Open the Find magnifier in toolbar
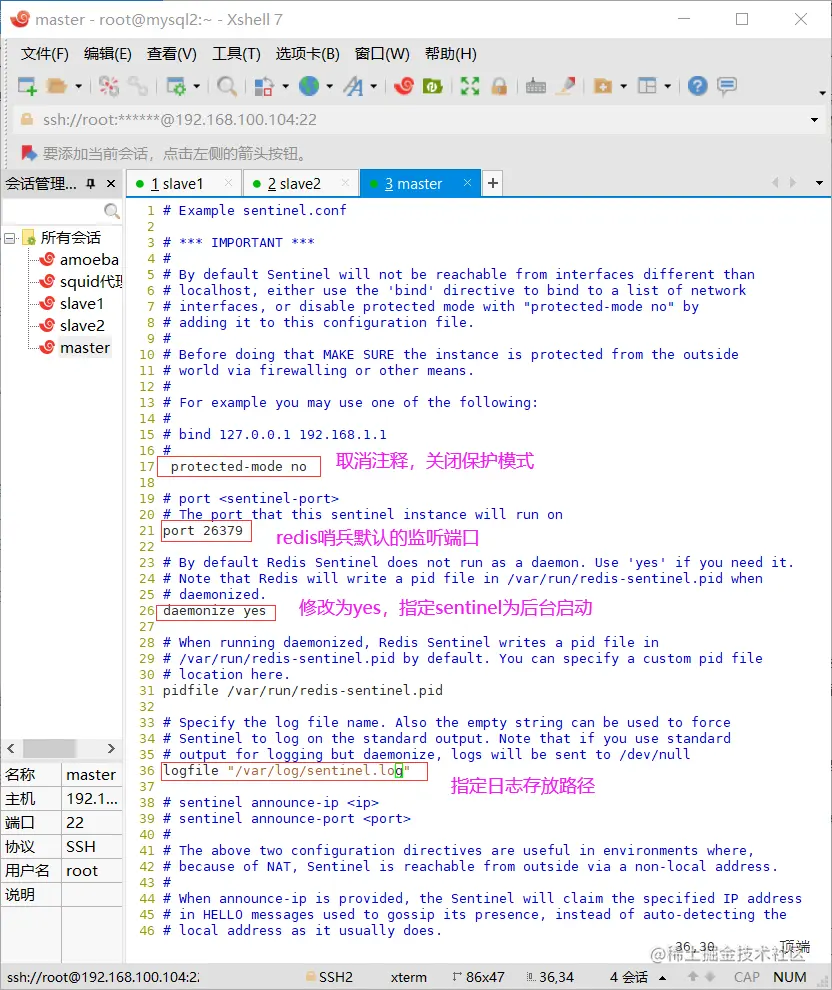 [x=227, y=86]
